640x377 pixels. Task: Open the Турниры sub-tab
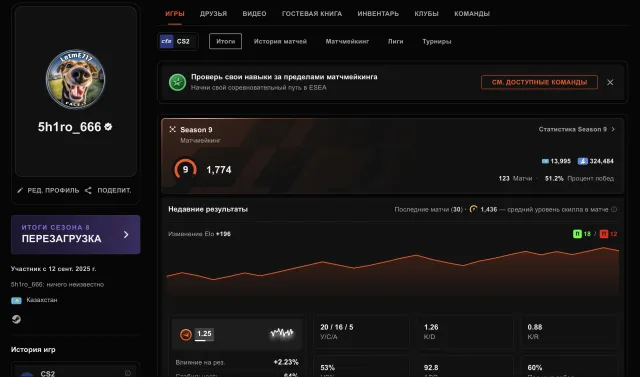click(x=437, y=42)
